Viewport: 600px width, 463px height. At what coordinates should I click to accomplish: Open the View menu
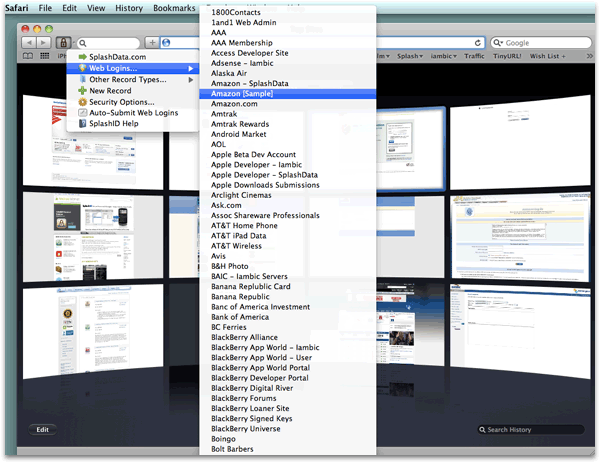coord(96,8)
